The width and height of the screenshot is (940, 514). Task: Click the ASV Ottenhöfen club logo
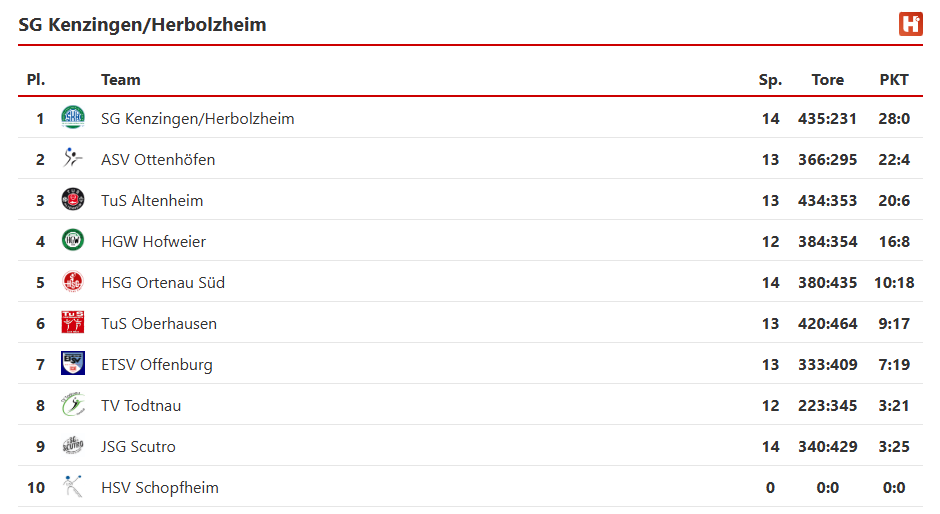tap(73, 159)
